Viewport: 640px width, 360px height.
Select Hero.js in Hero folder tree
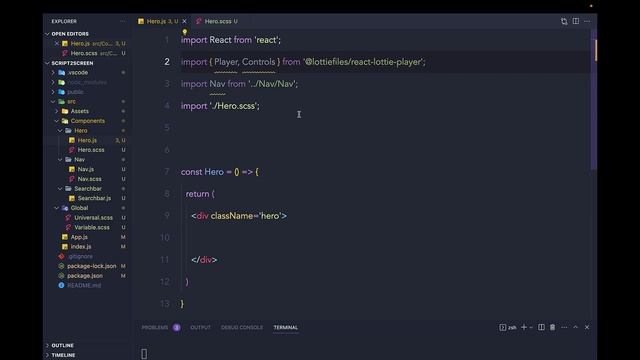(x=87, y=140)
